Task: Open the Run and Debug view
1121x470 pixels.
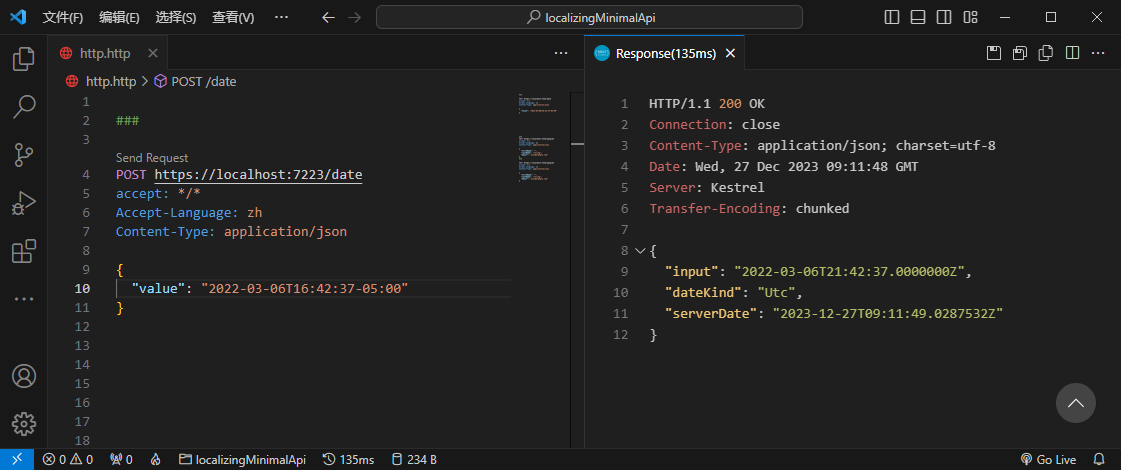Action: 23,203
